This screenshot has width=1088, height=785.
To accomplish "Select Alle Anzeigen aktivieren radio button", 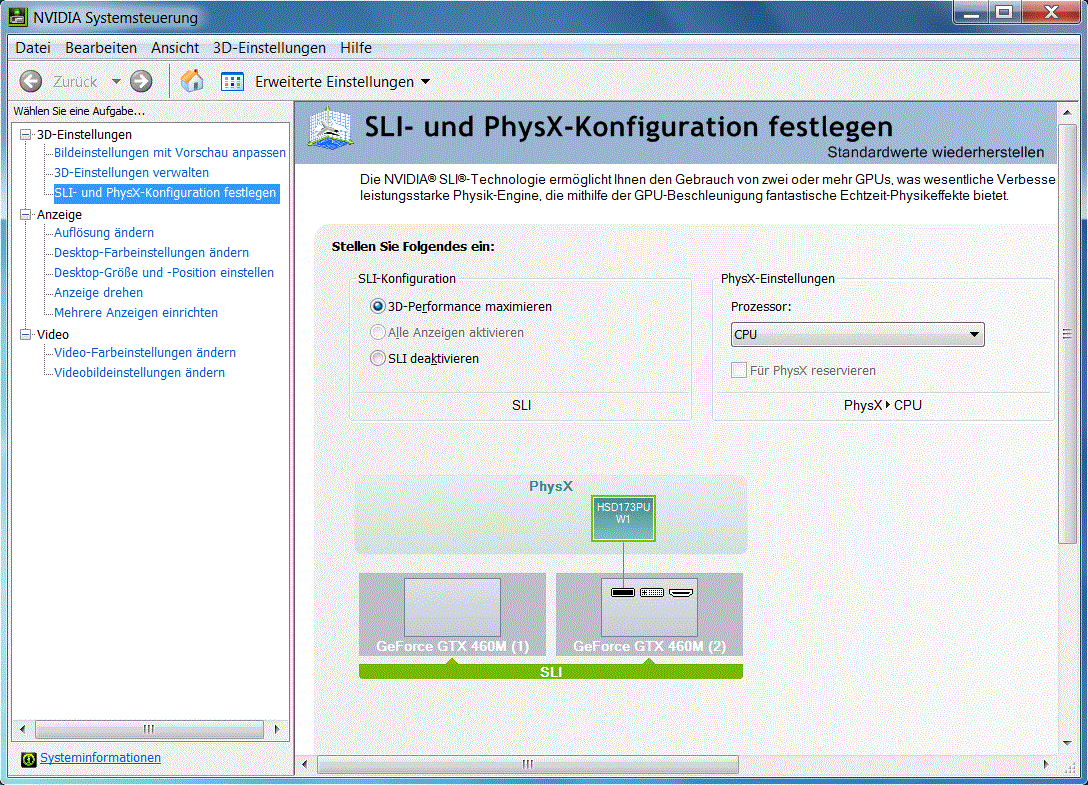I will tap(377, 332).
